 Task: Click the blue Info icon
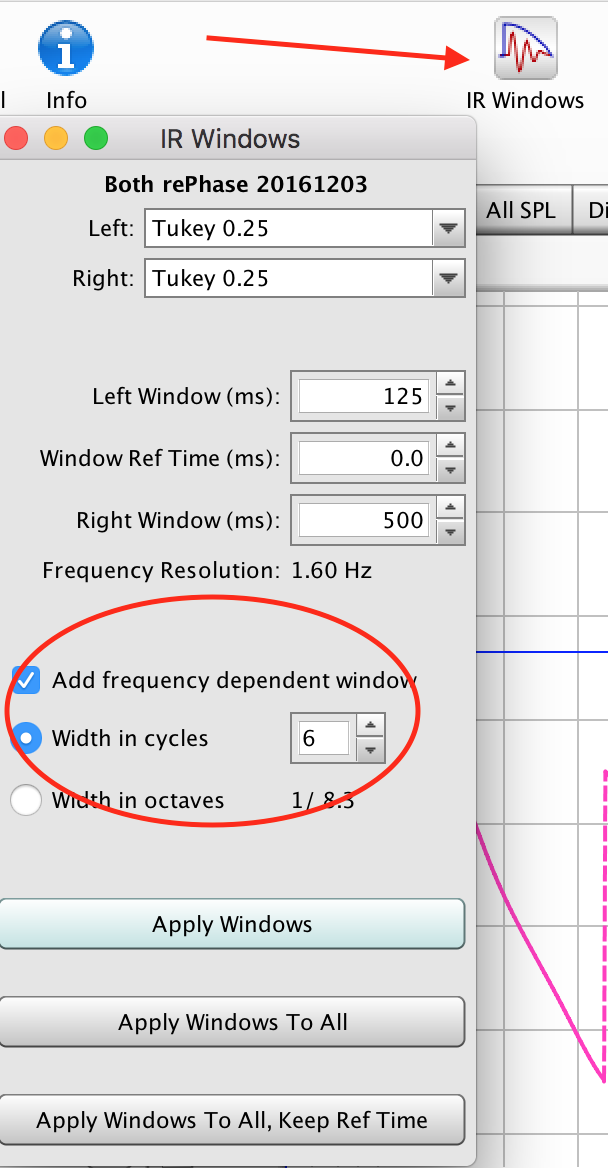coord(66,48)
